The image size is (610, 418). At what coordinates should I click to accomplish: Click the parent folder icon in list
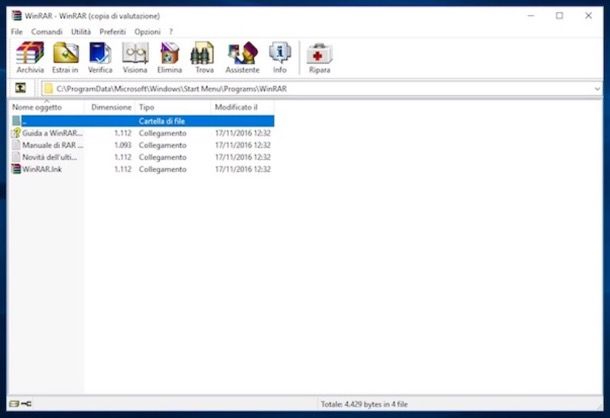16,121
